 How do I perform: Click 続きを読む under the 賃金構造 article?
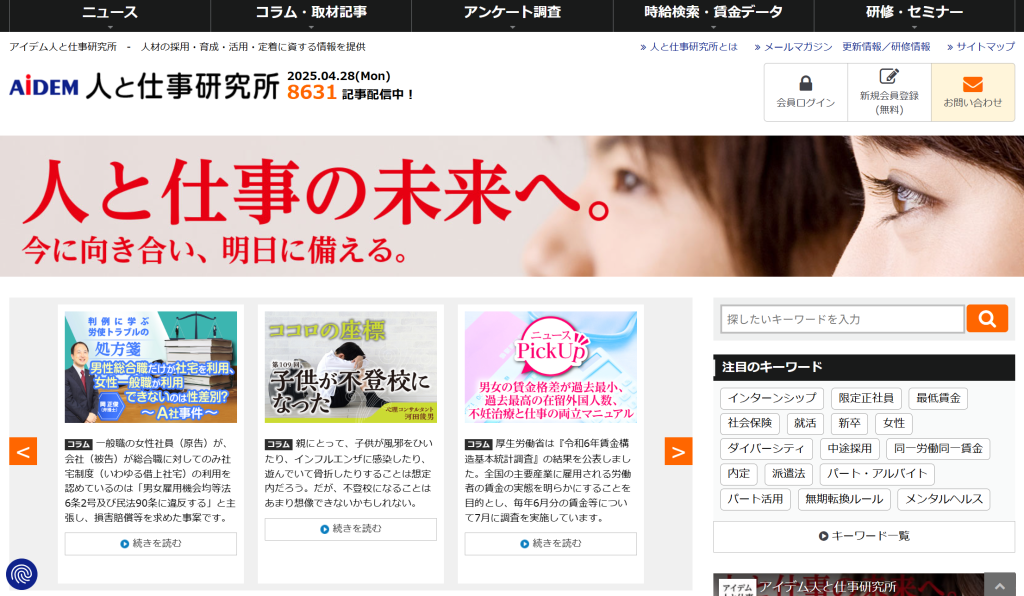pyautogui.click(x=551, y=544)
